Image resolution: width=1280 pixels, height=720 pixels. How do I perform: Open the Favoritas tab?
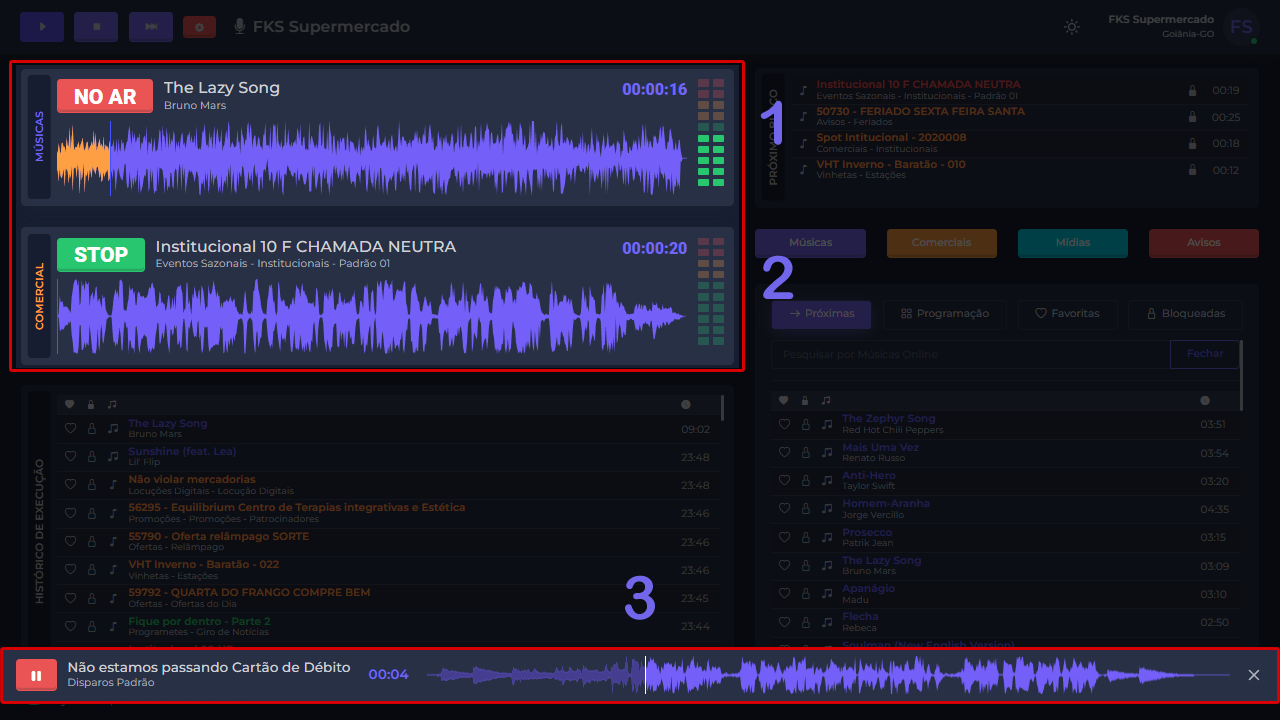click(x=1067, y=314)
